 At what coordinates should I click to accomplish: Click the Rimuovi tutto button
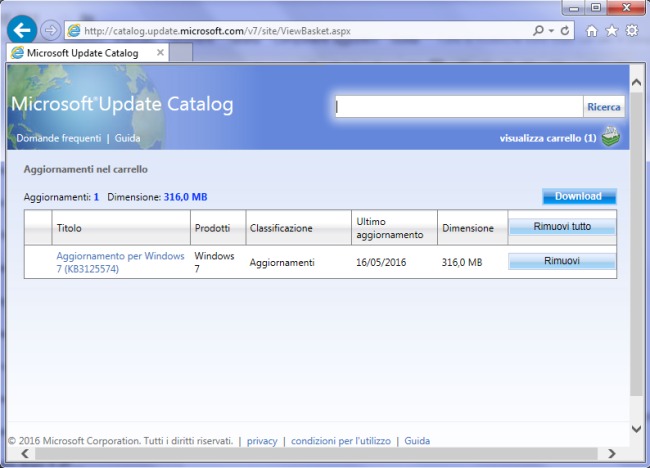[562, 226]
